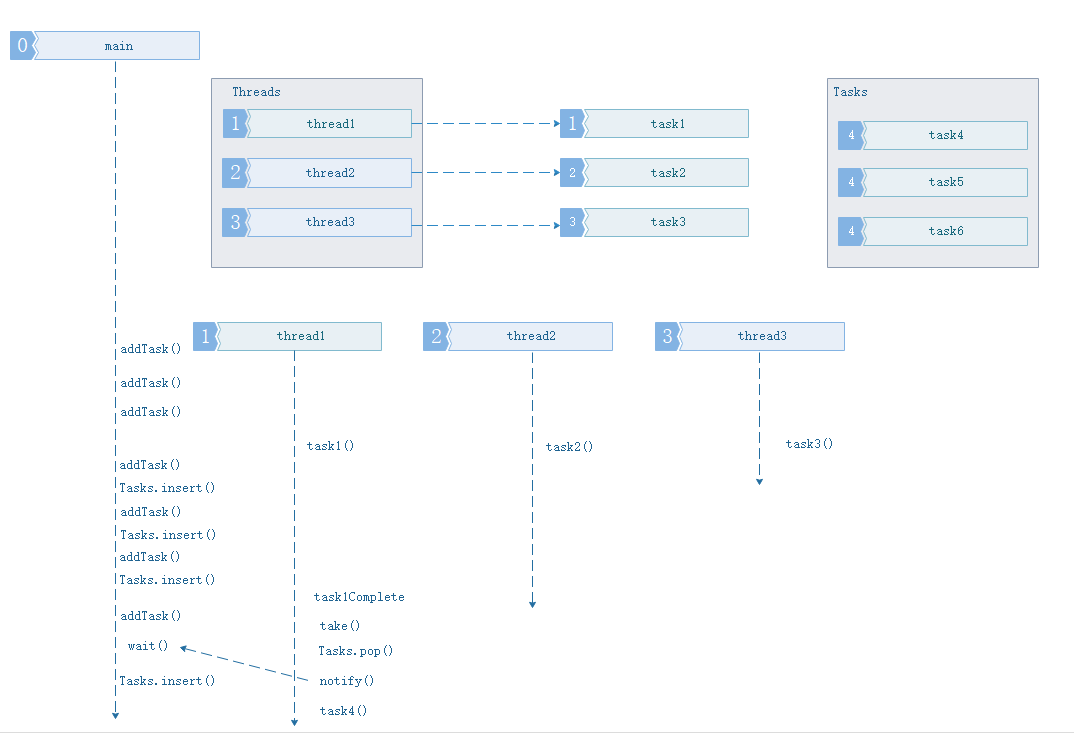Select the task6 block in Tasks group
This screenshot has width=1074, height=734.
pyautogui.click(x=945, y=231)
